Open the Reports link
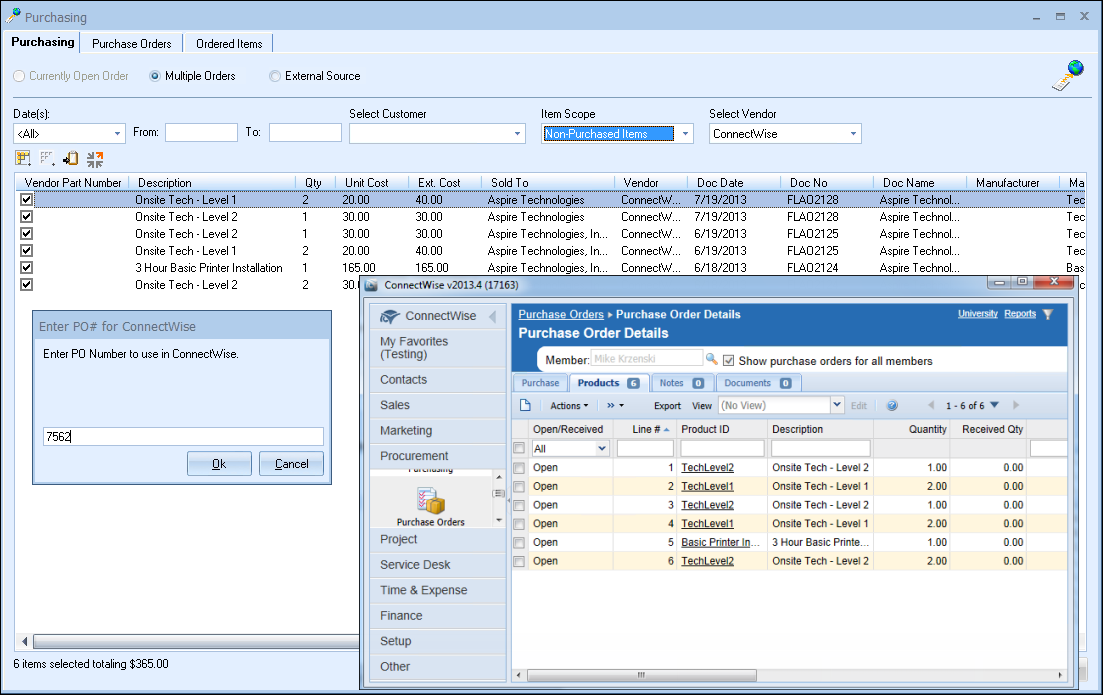 coord(1020,314)
